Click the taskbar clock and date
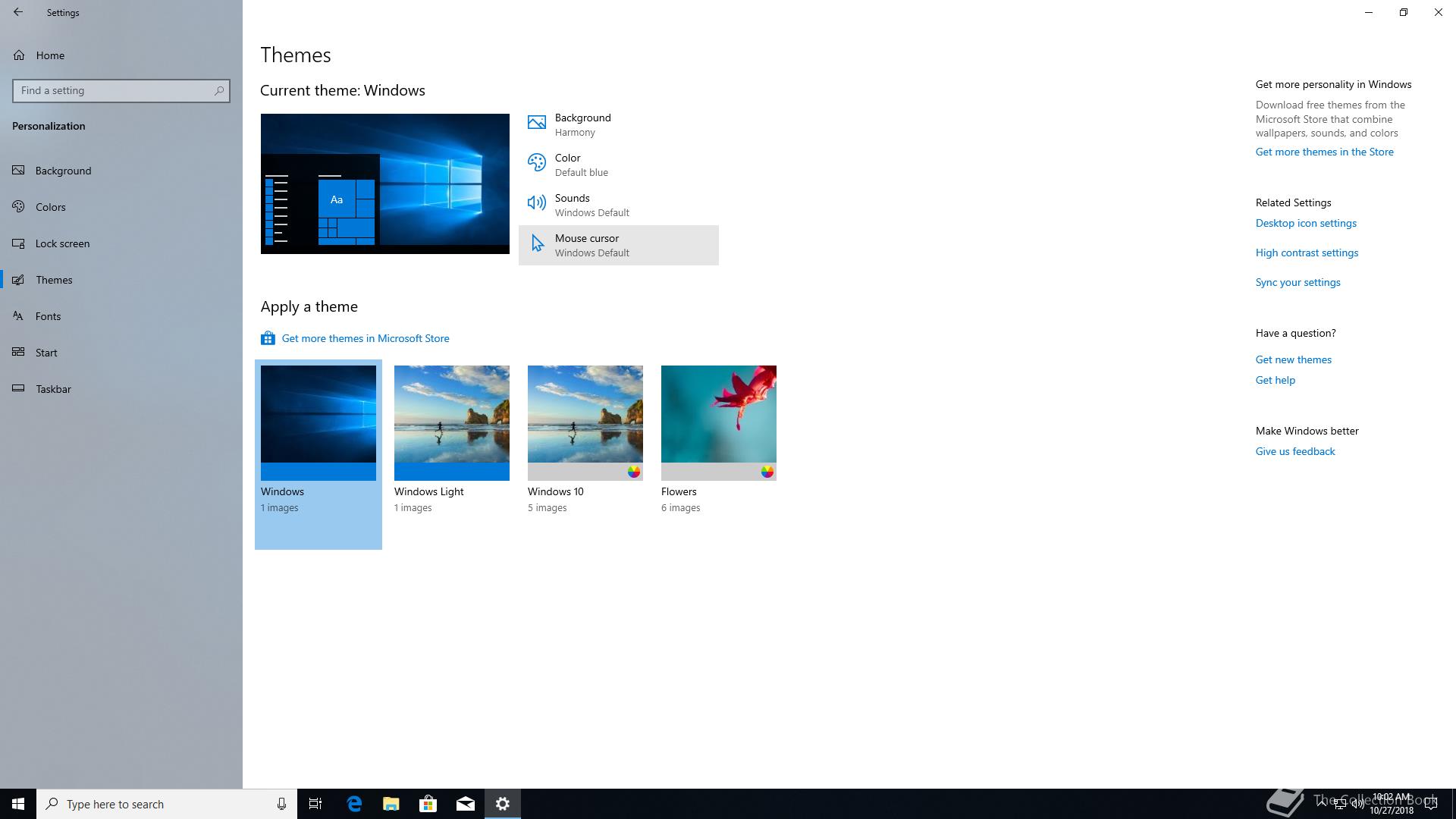Viewport: 1456px width, 819px height. click(1392, 804)
